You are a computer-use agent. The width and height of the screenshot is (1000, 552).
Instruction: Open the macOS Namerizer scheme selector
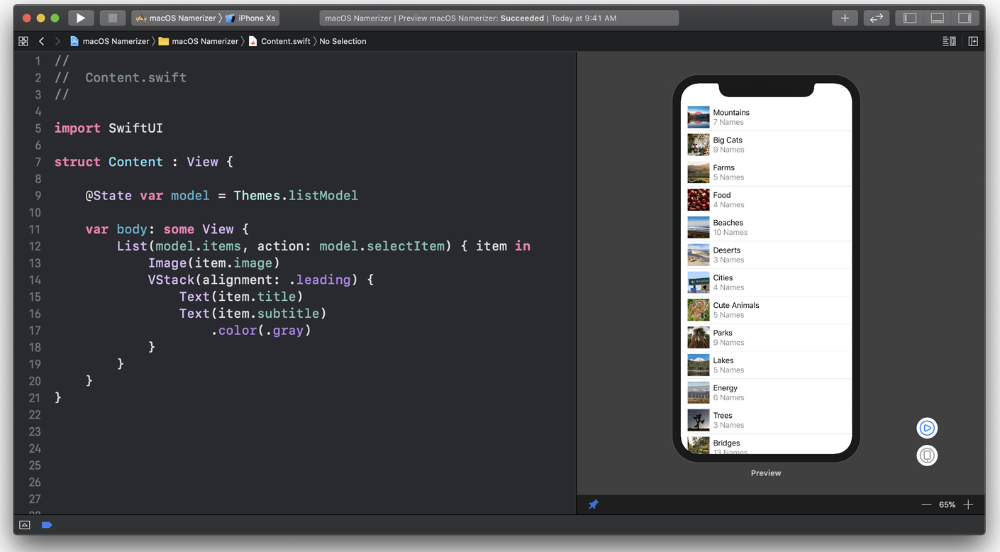[x=176, y=18]
